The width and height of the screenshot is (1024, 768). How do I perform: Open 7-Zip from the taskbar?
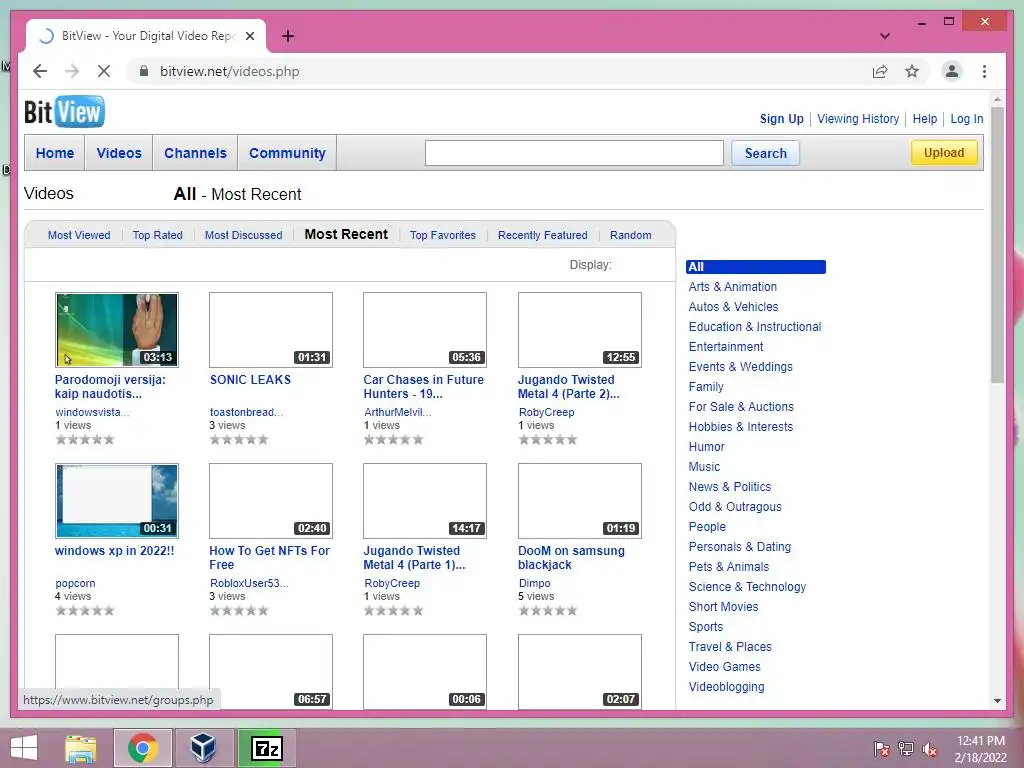266,748
